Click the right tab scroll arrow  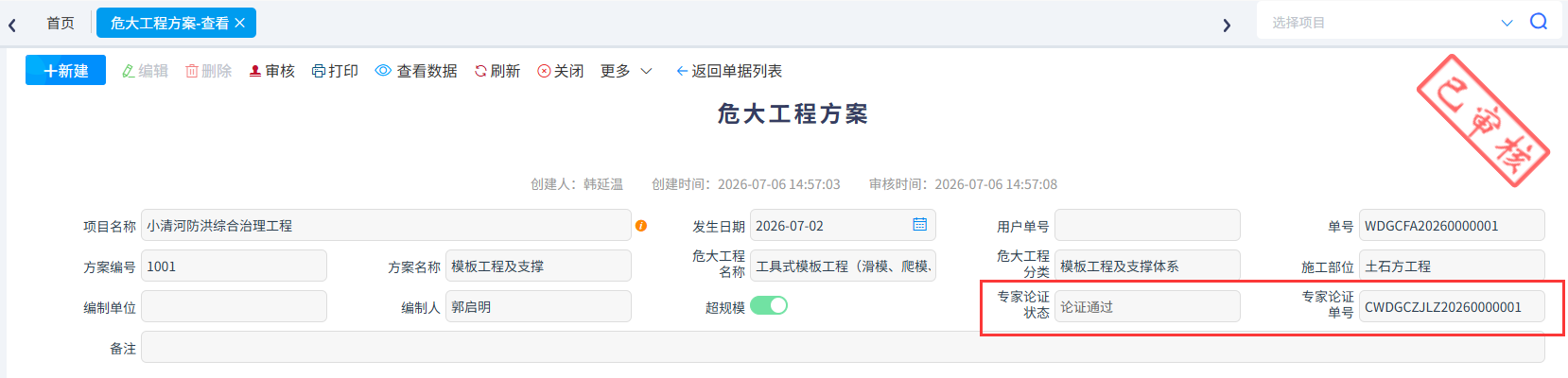click(x=1227, y=25)
